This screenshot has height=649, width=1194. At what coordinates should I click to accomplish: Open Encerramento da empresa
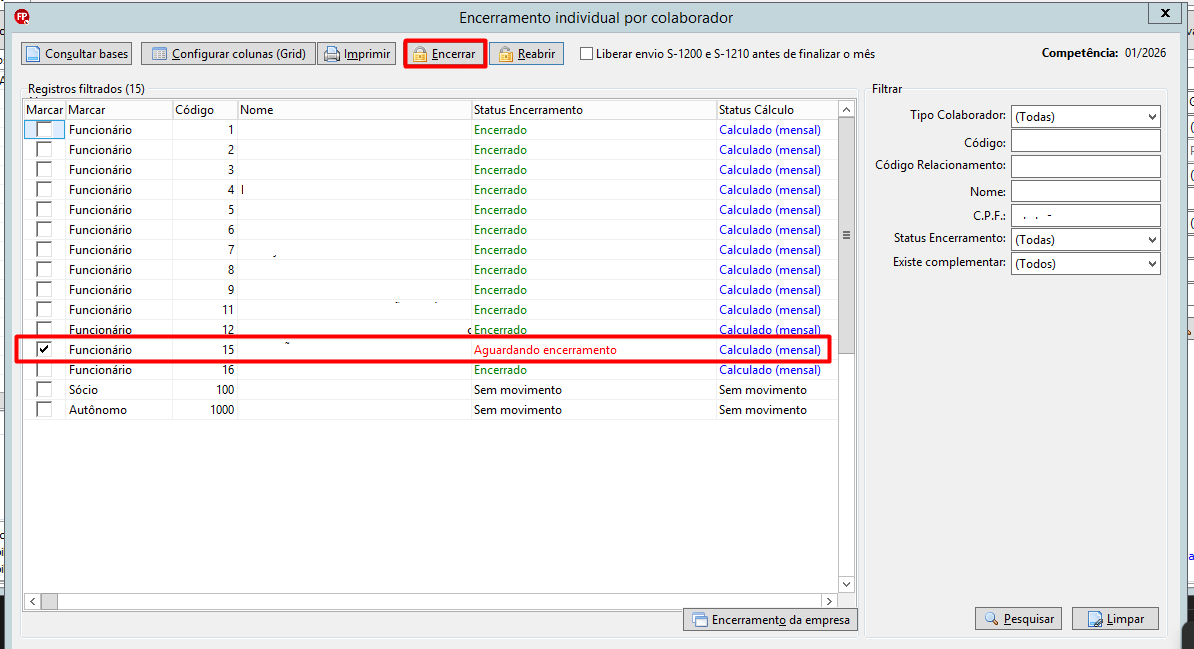[771, 620]
